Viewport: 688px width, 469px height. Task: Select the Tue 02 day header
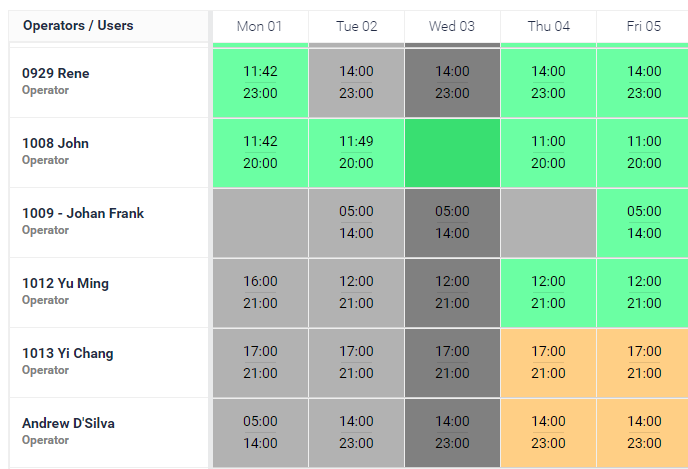click(x=356, y=26)
